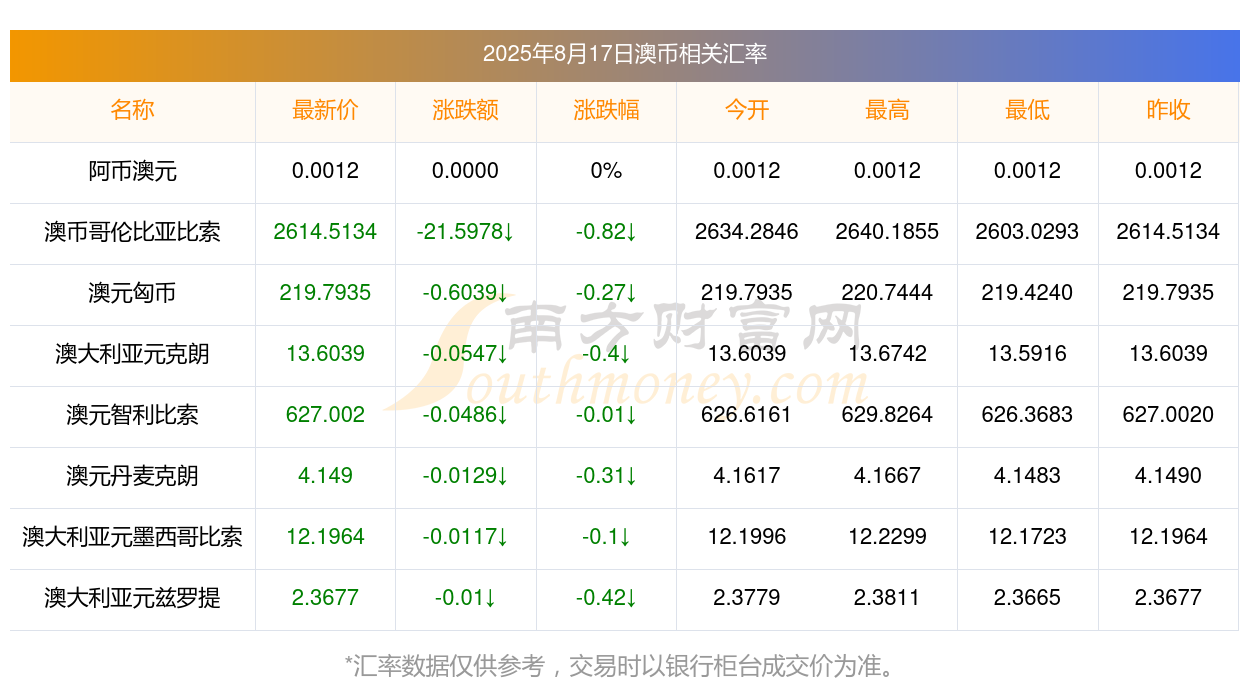Click change percent 0% for 阿币澳元
1250x698 pixels.
606,171
